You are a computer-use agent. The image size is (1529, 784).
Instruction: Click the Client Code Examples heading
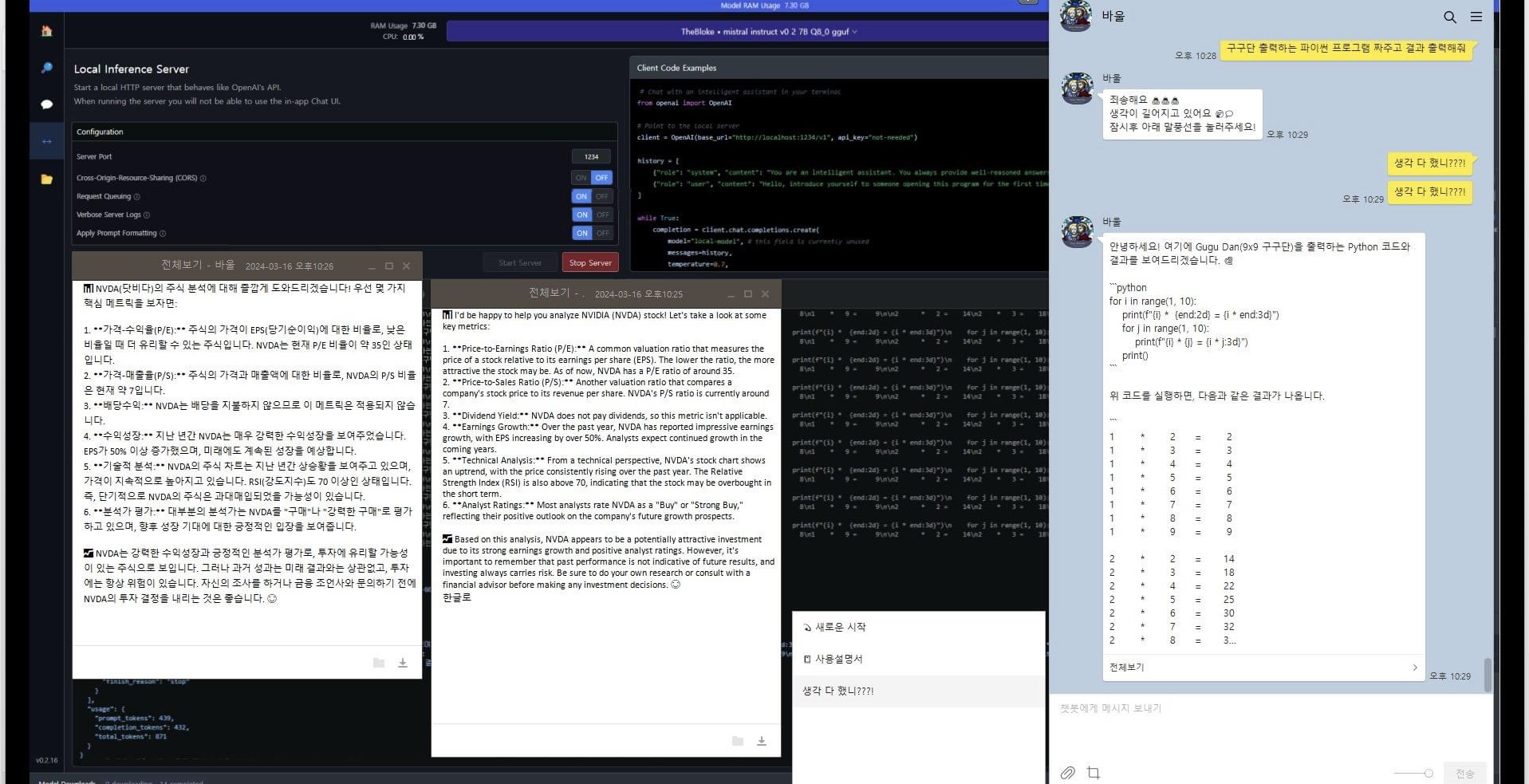point(676,68)
